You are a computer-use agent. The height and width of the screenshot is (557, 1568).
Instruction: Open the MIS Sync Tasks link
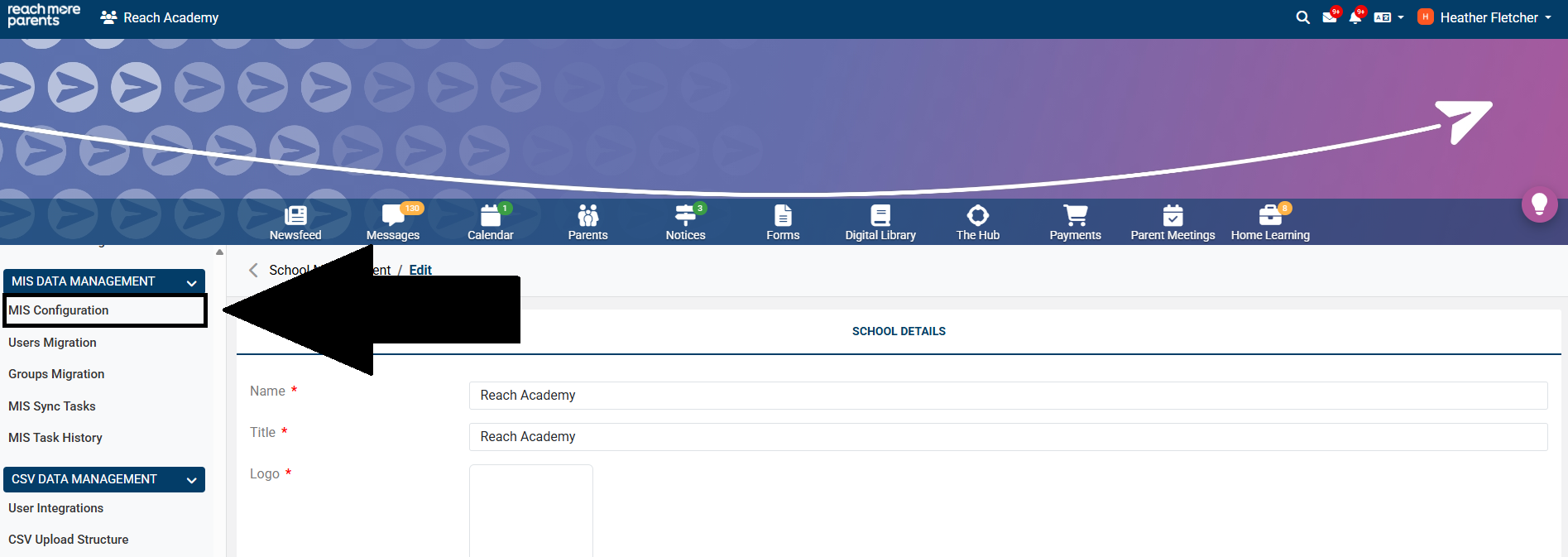tap(52, 406)
